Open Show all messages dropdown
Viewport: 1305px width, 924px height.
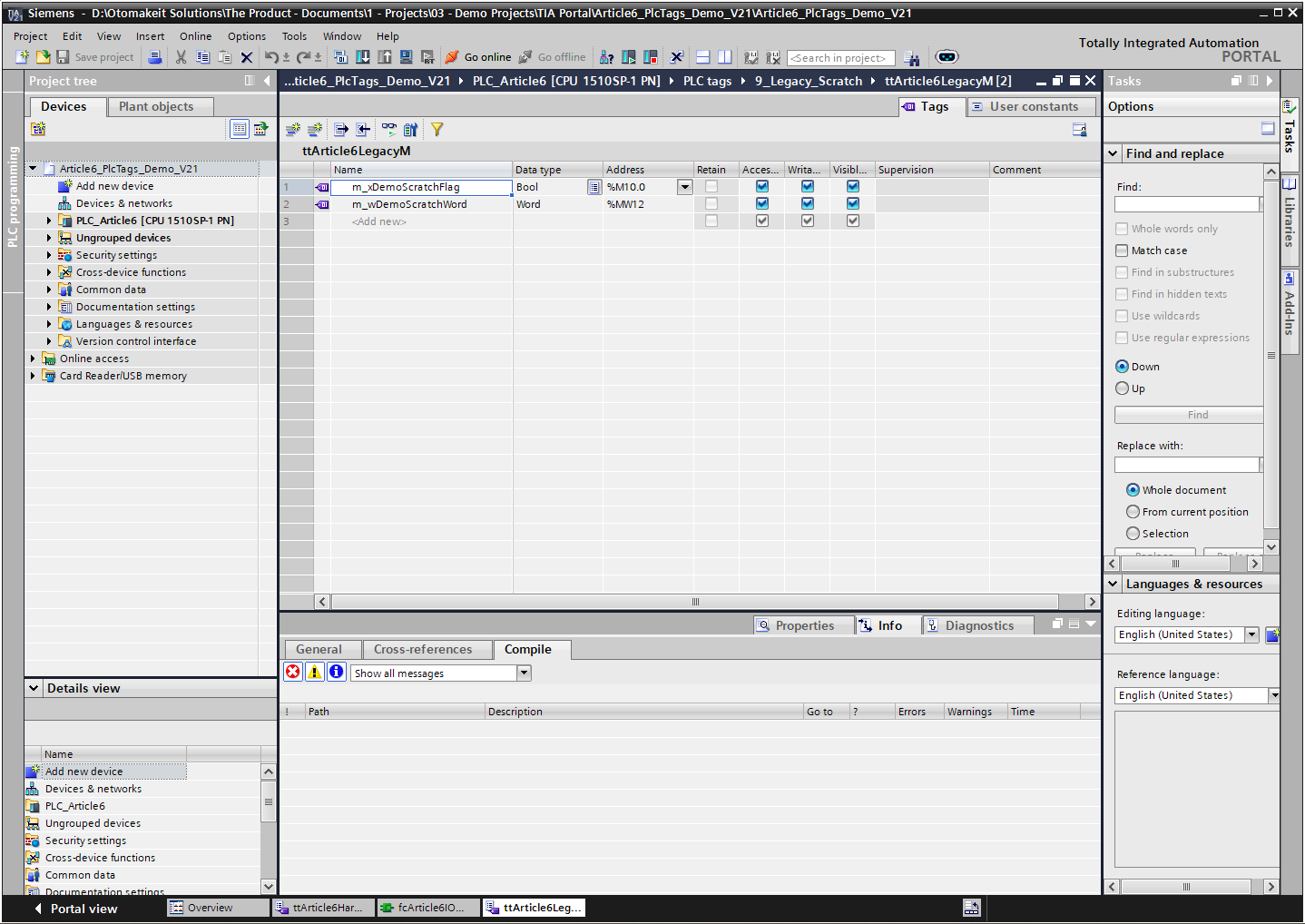click(524, 673)
